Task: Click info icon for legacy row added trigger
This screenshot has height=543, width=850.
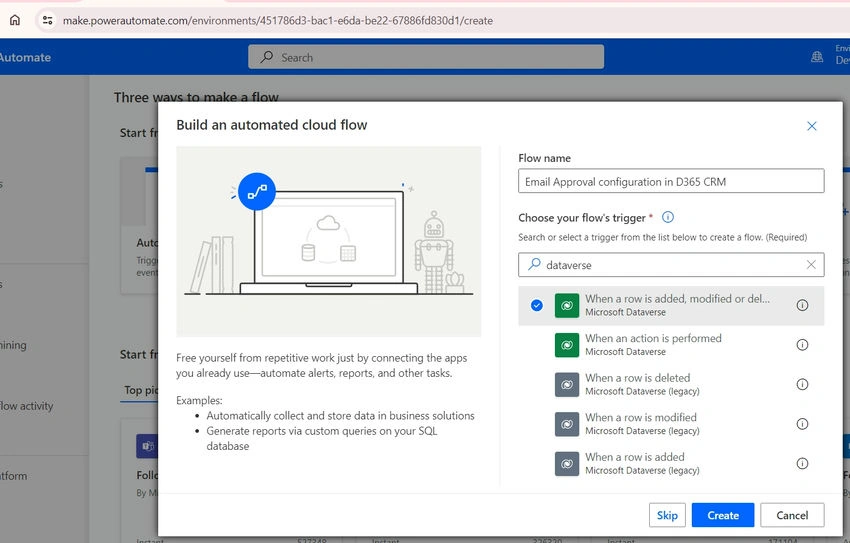Action: tap(802, 463)
